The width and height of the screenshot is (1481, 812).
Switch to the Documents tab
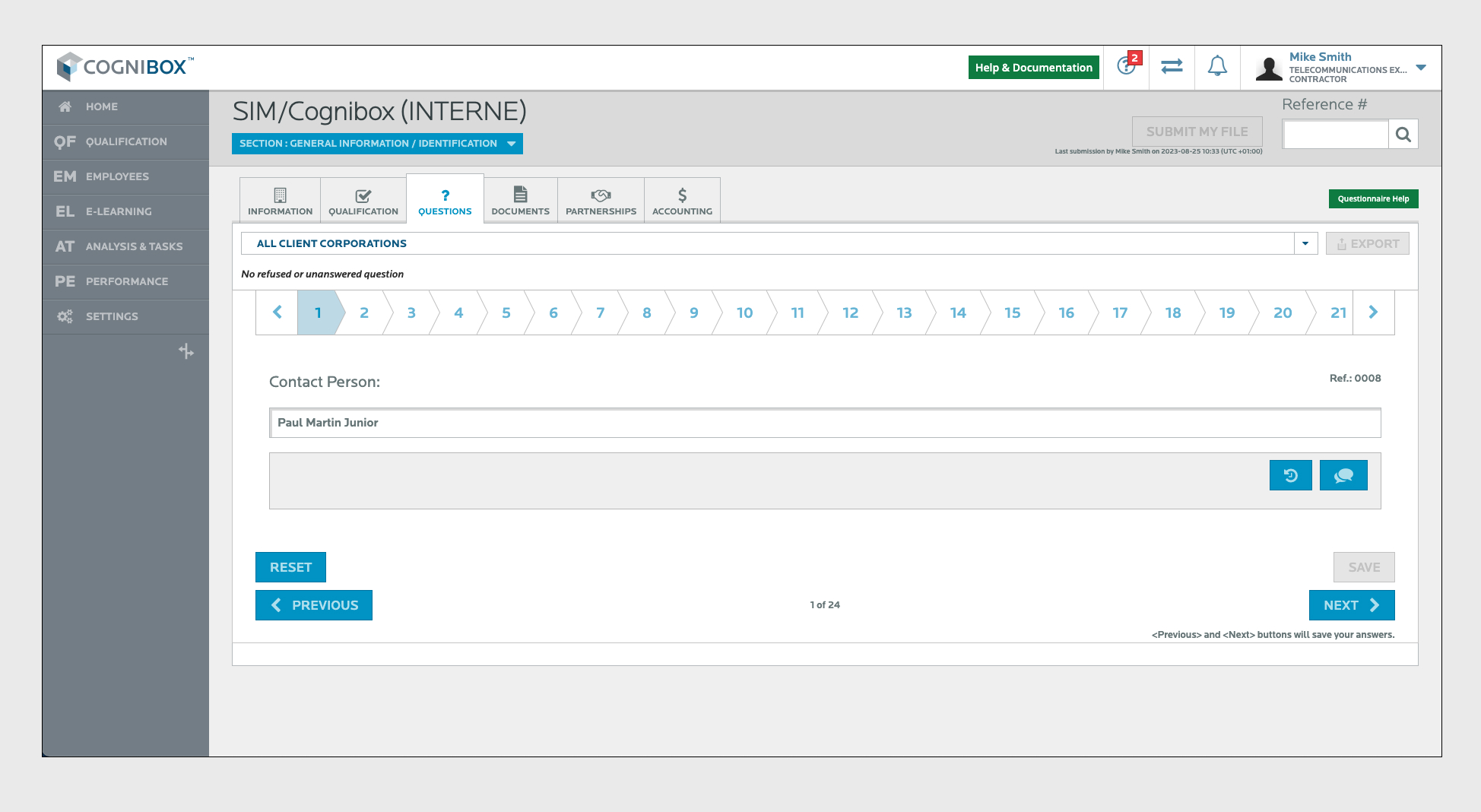[x=520, y=201]
